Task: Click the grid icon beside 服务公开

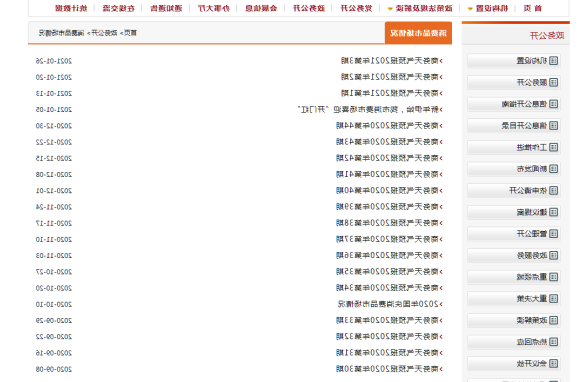Action: coord(553,82)
